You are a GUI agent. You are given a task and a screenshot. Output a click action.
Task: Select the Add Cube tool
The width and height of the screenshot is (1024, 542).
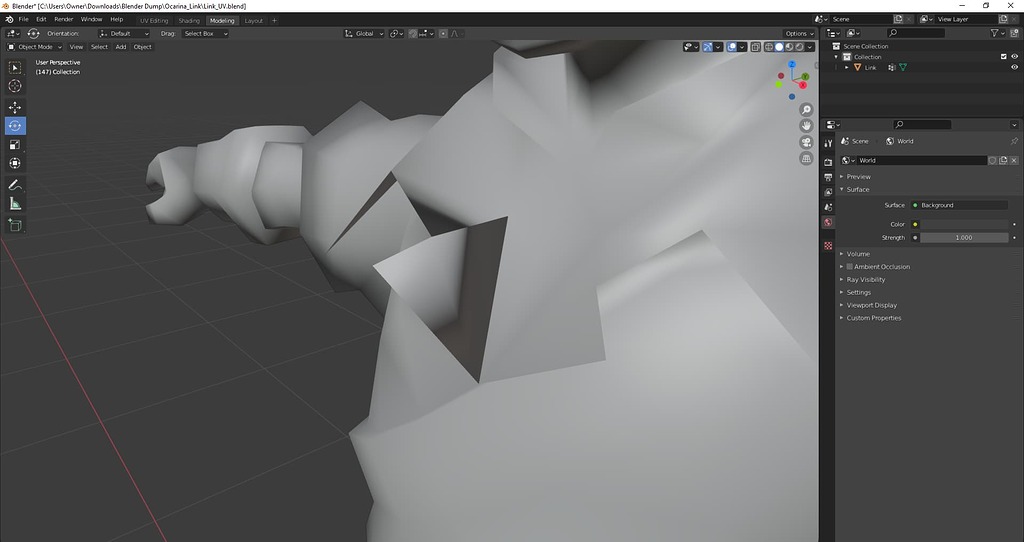pyautogui.click(x=15, y=225)
